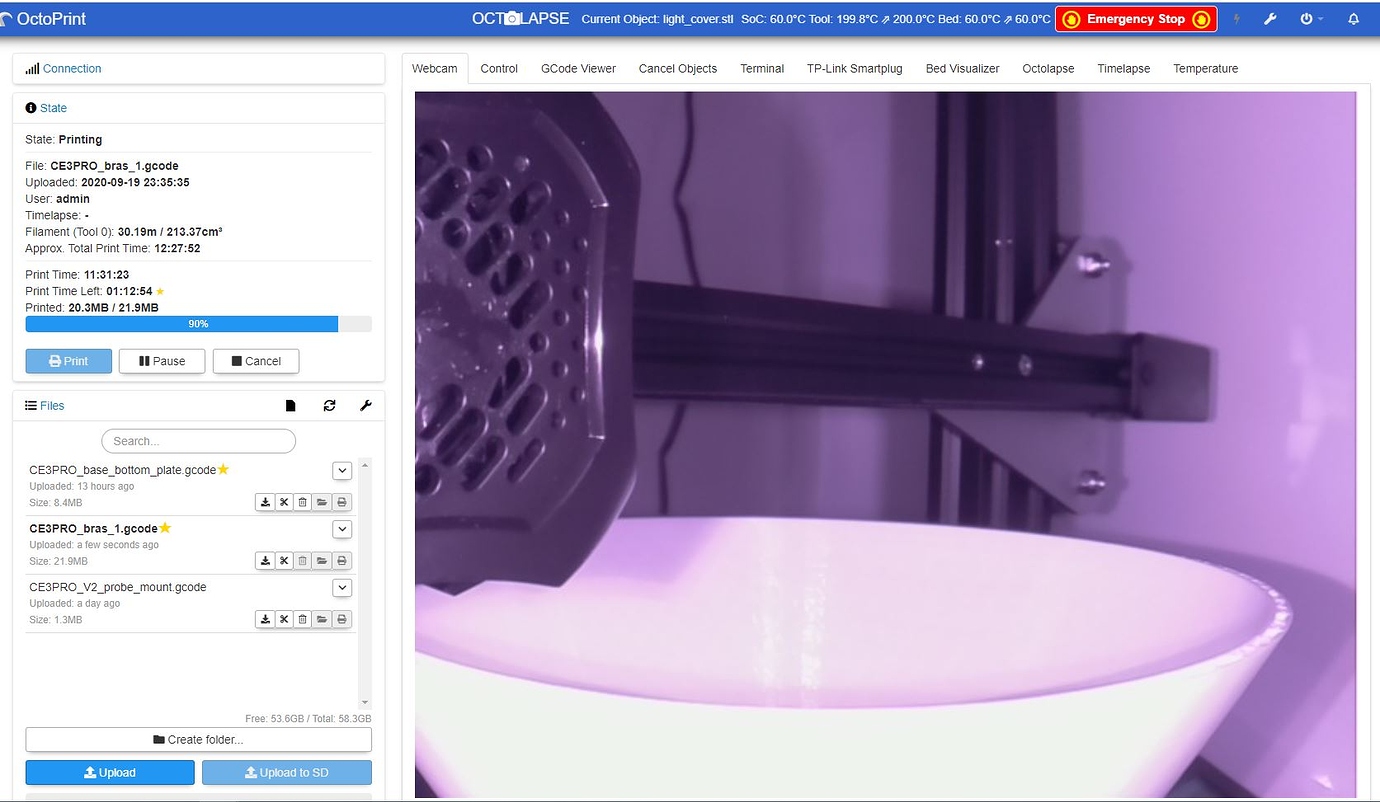1380x802 pixels.
Task: Download the CE3PRO_bras_1.gcode file
Action: tap(265, 560)
